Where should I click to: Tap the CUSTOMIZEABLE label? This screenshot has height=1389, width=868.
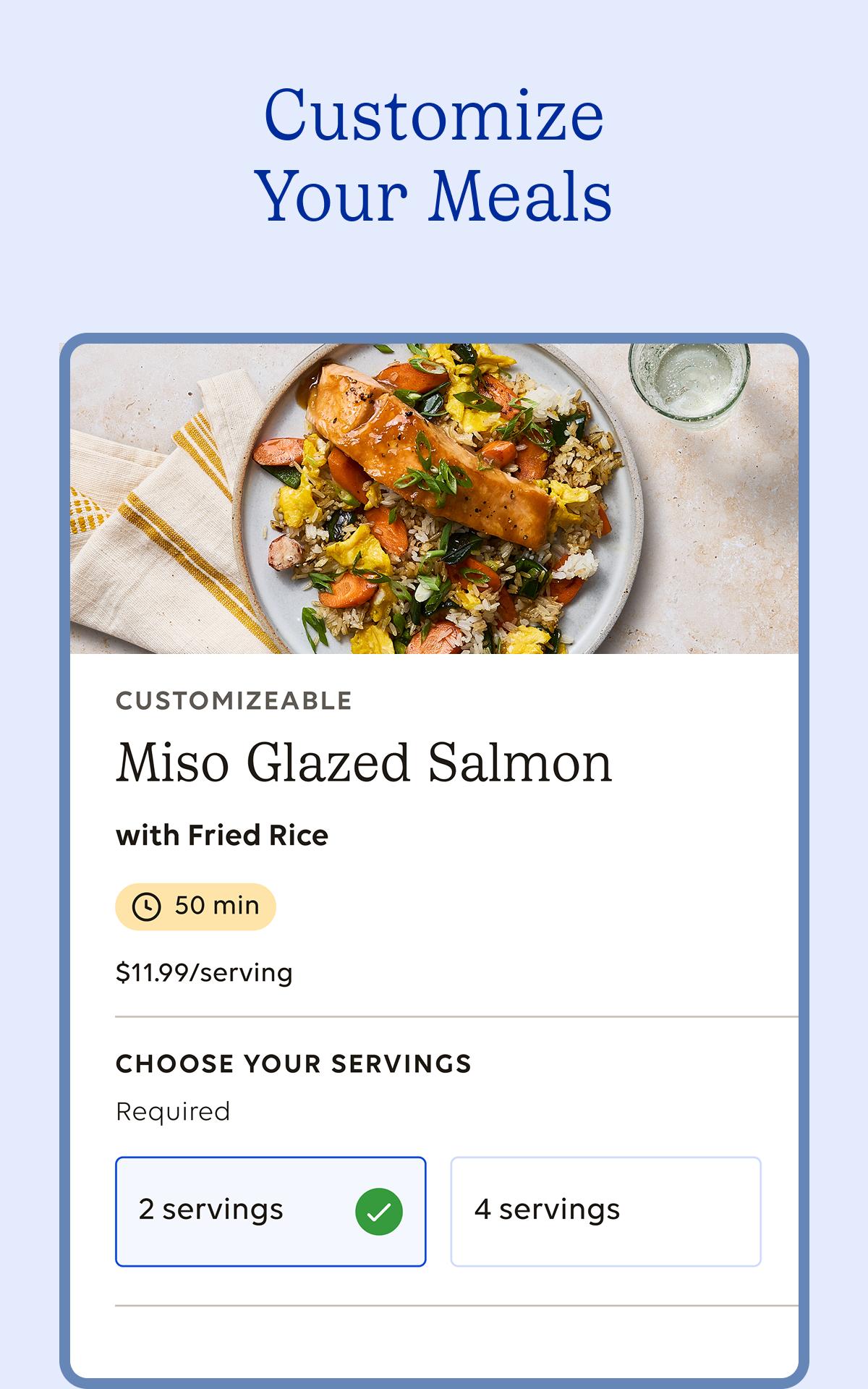pyautogui.click(x=234, y=700)
